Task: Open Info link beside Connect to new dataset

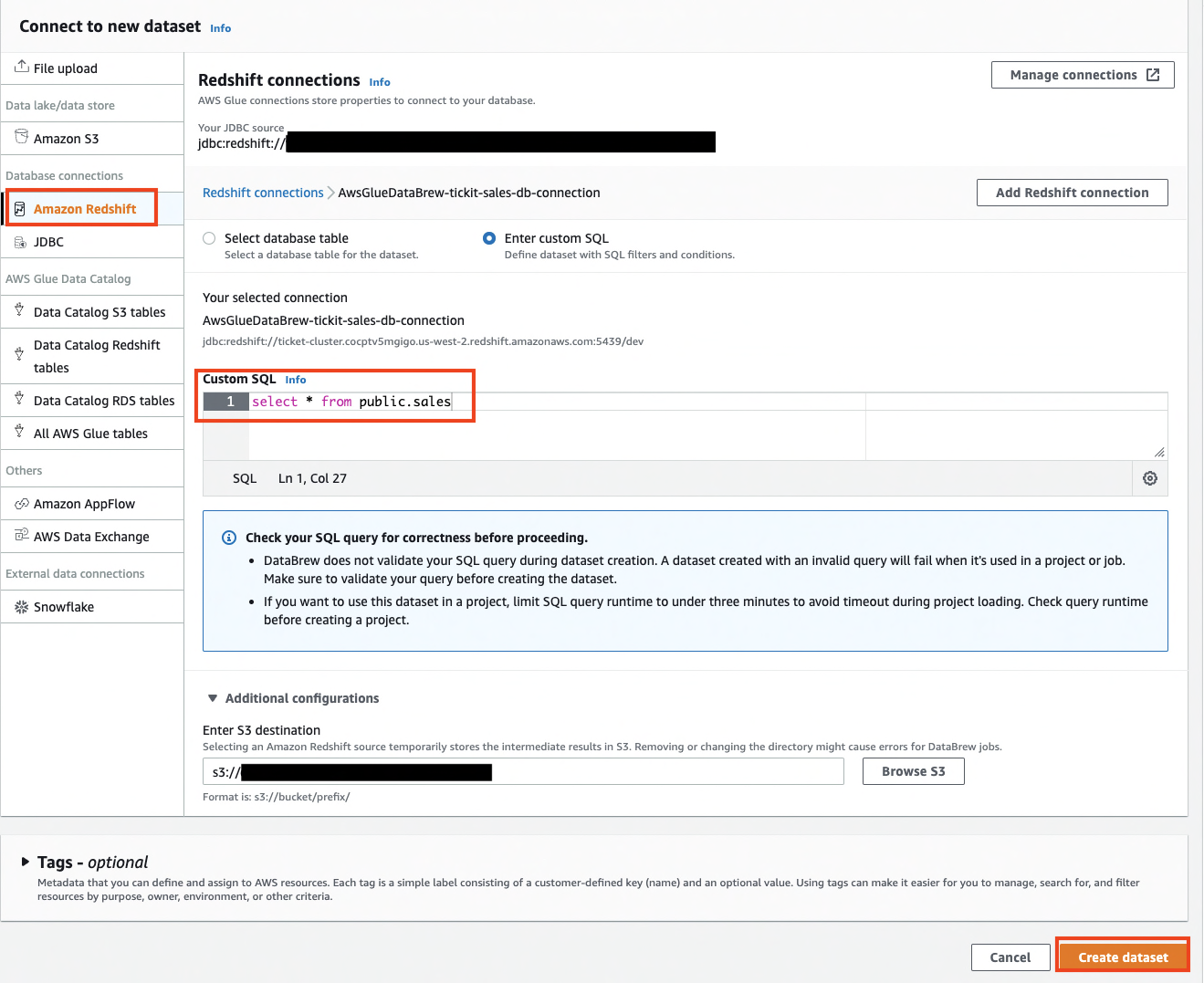Action: [x=221, y=28]
